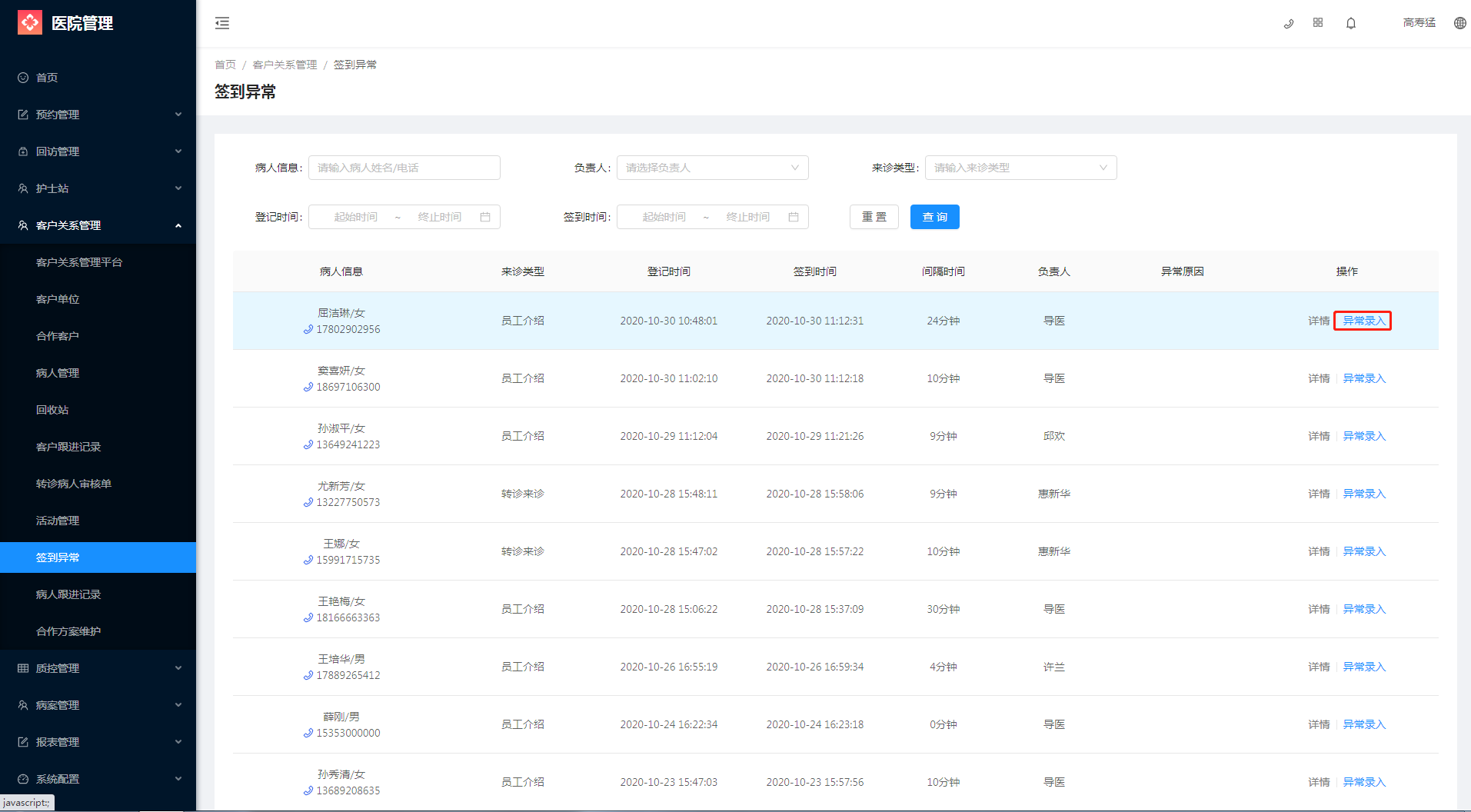Click the phone icon beside 18697106300
Viewport: 1471px width, 812px height.
click(308, 387)
